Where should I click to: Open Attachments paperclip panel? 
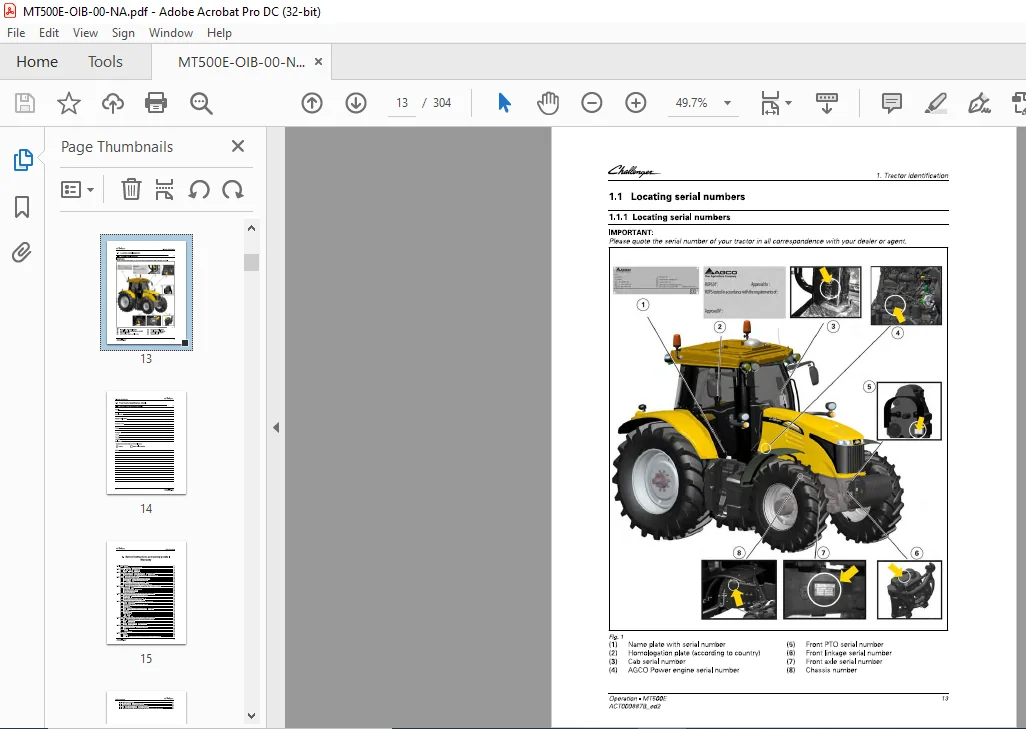(22, 253)
